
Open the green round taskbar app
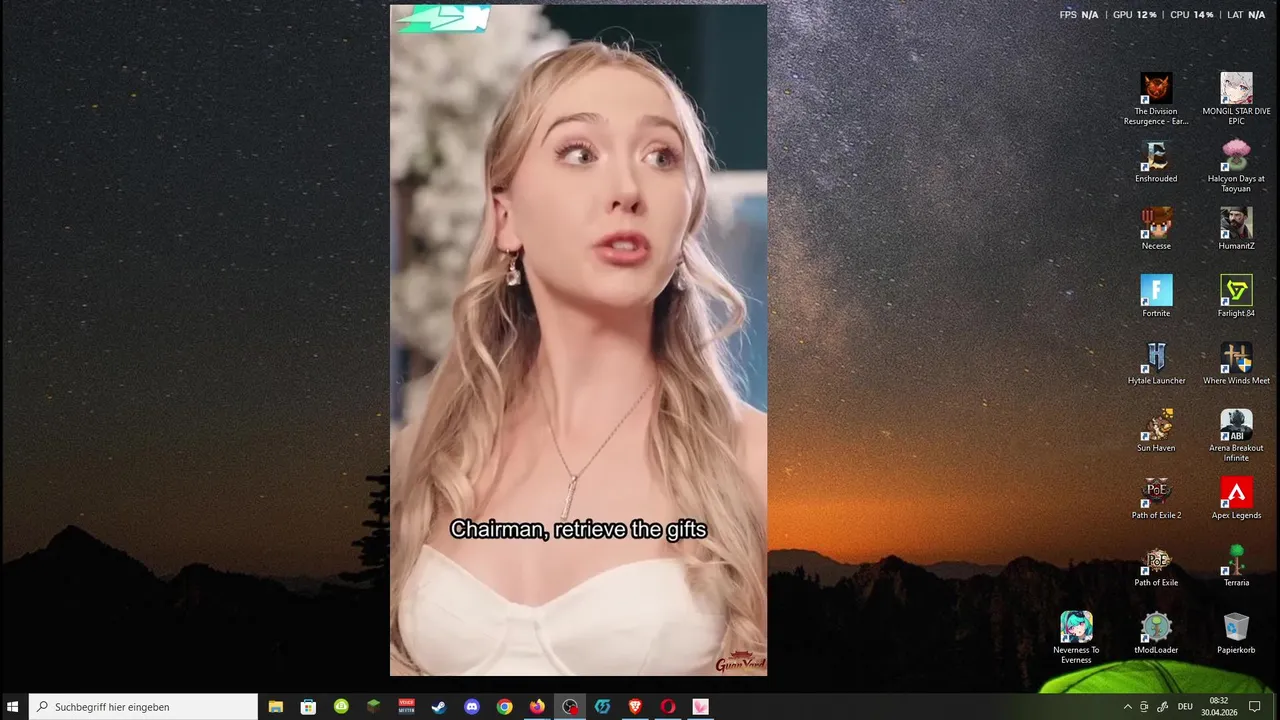click(x=341, y=706)
